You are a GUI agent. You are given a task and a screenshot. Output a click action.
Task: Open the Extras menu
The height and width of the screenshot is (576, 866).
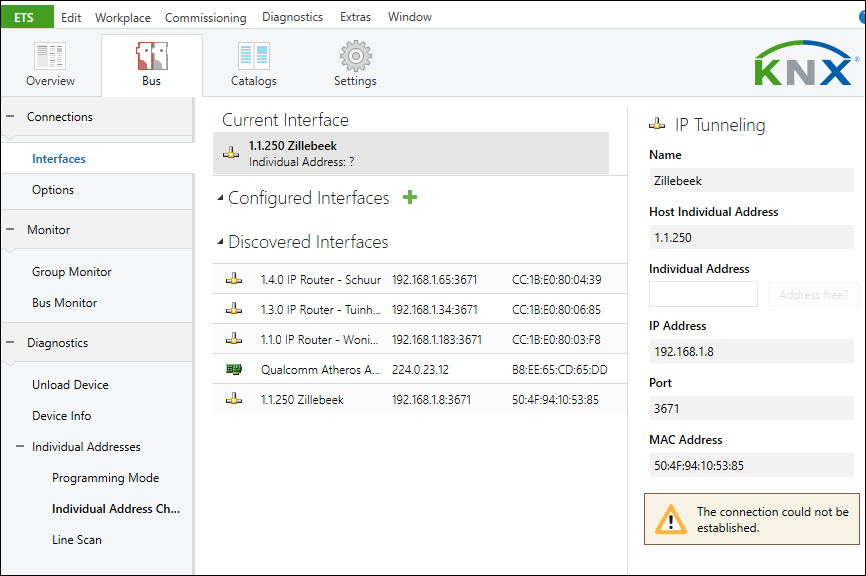coord(355,17)
